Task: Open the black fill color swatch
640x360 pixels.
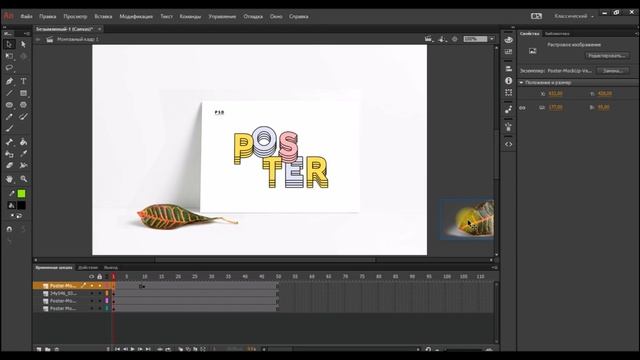Action: (21, 205)
